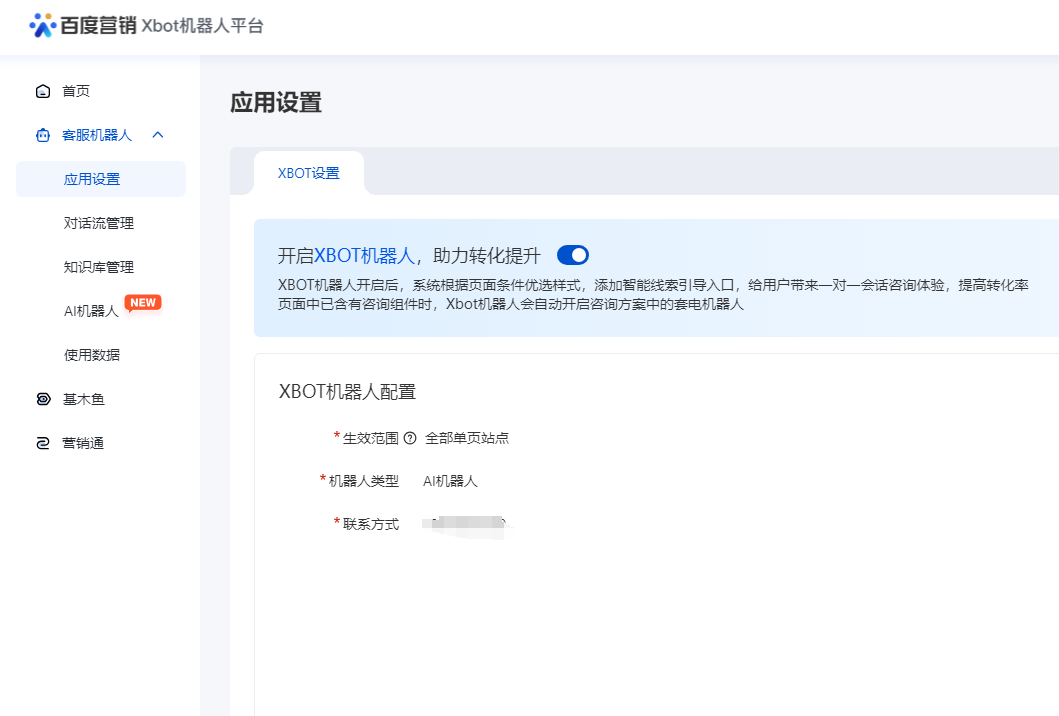Image resolution: width=1059 pixels, height=716 pixels.
Task: Select the 客服机器人 menu label
Action: pyautogui.click(x=97, y=135)
